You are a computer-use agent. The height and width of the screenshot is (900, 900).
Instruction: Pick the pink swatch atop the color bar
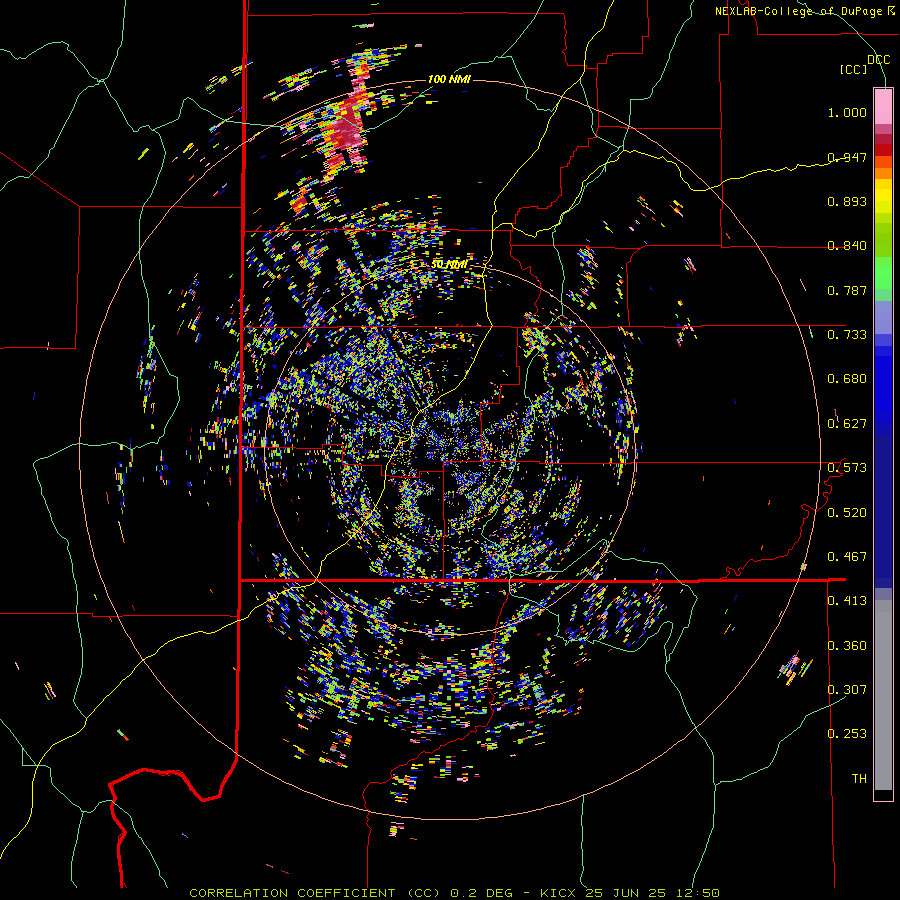[883, 106]
